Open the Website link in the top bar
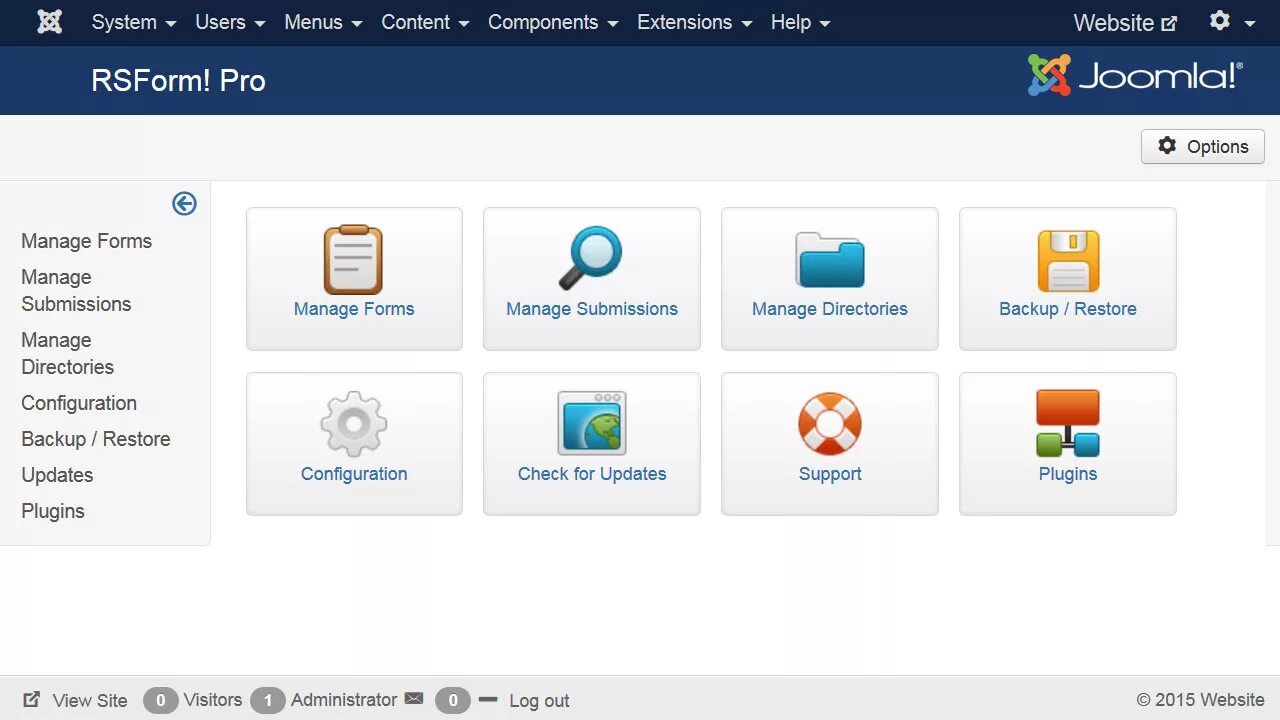The width and height of the screenshot is (1280, 720). click(1124, 23)
